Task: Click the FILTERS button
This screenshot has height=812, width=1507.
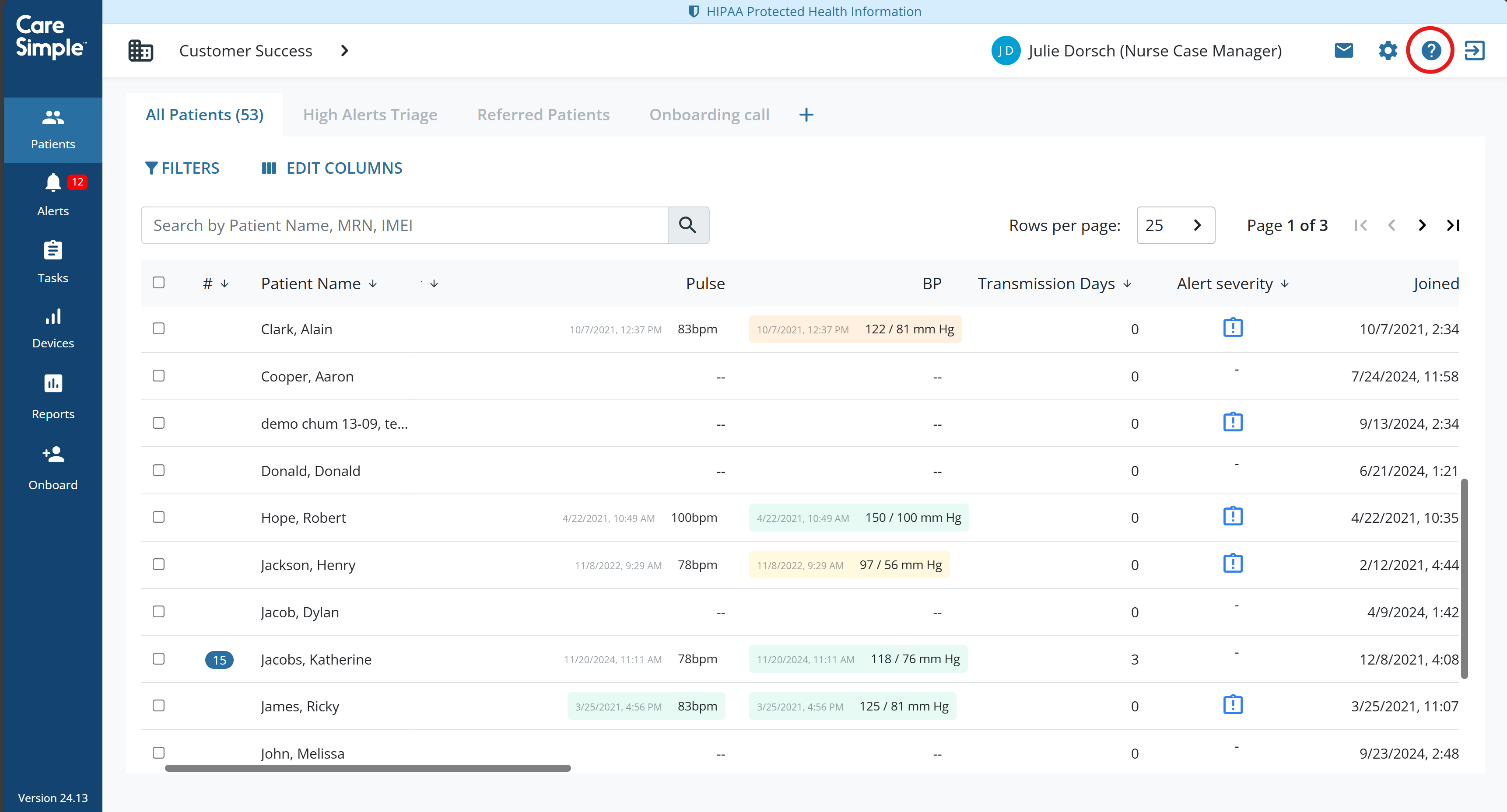Action: (182, 168)
